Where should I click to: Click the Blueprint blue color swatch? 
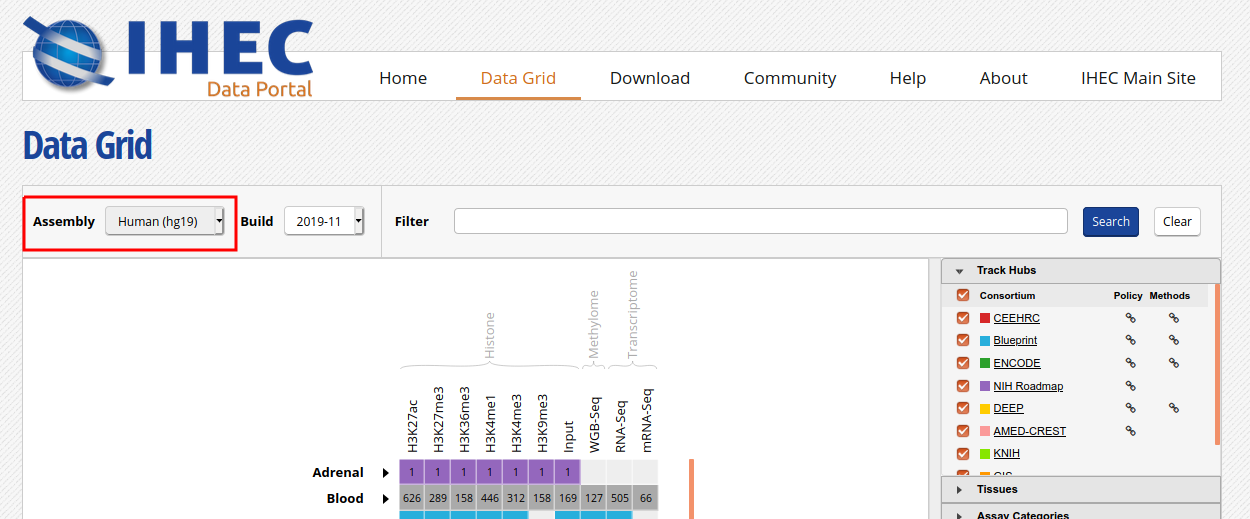(x=985, y=341)
